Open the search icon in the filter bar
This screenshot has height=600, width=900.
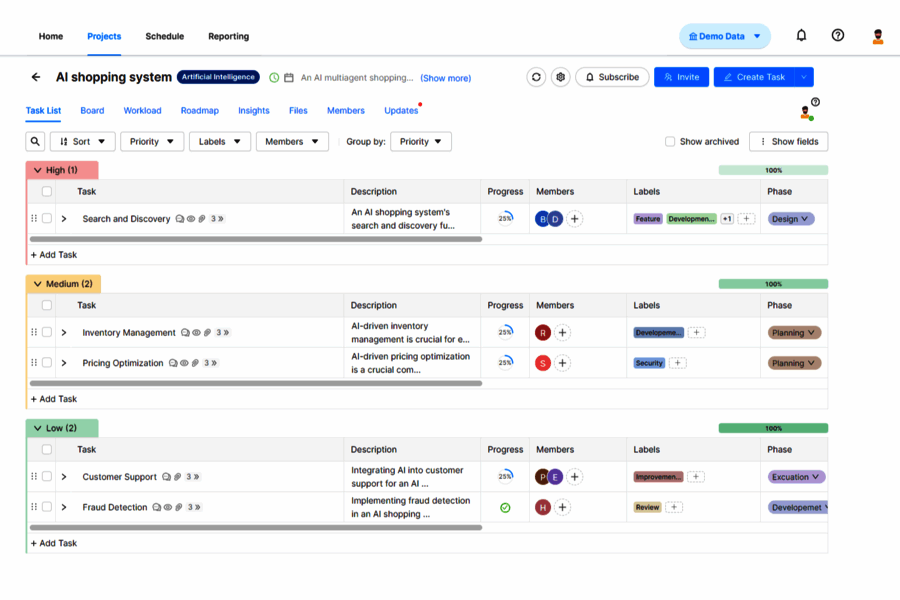click(35, 141)
